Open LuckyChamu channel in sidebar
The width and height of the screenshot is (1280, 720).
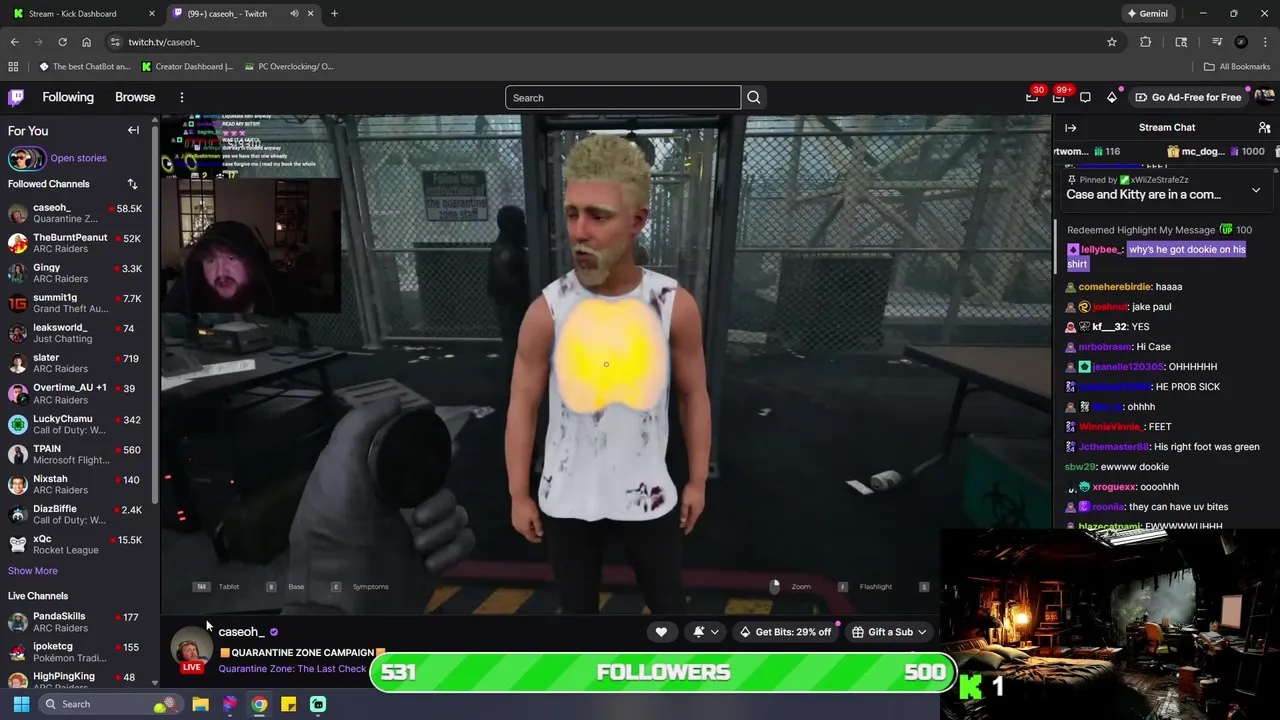[x=74, y=424]
